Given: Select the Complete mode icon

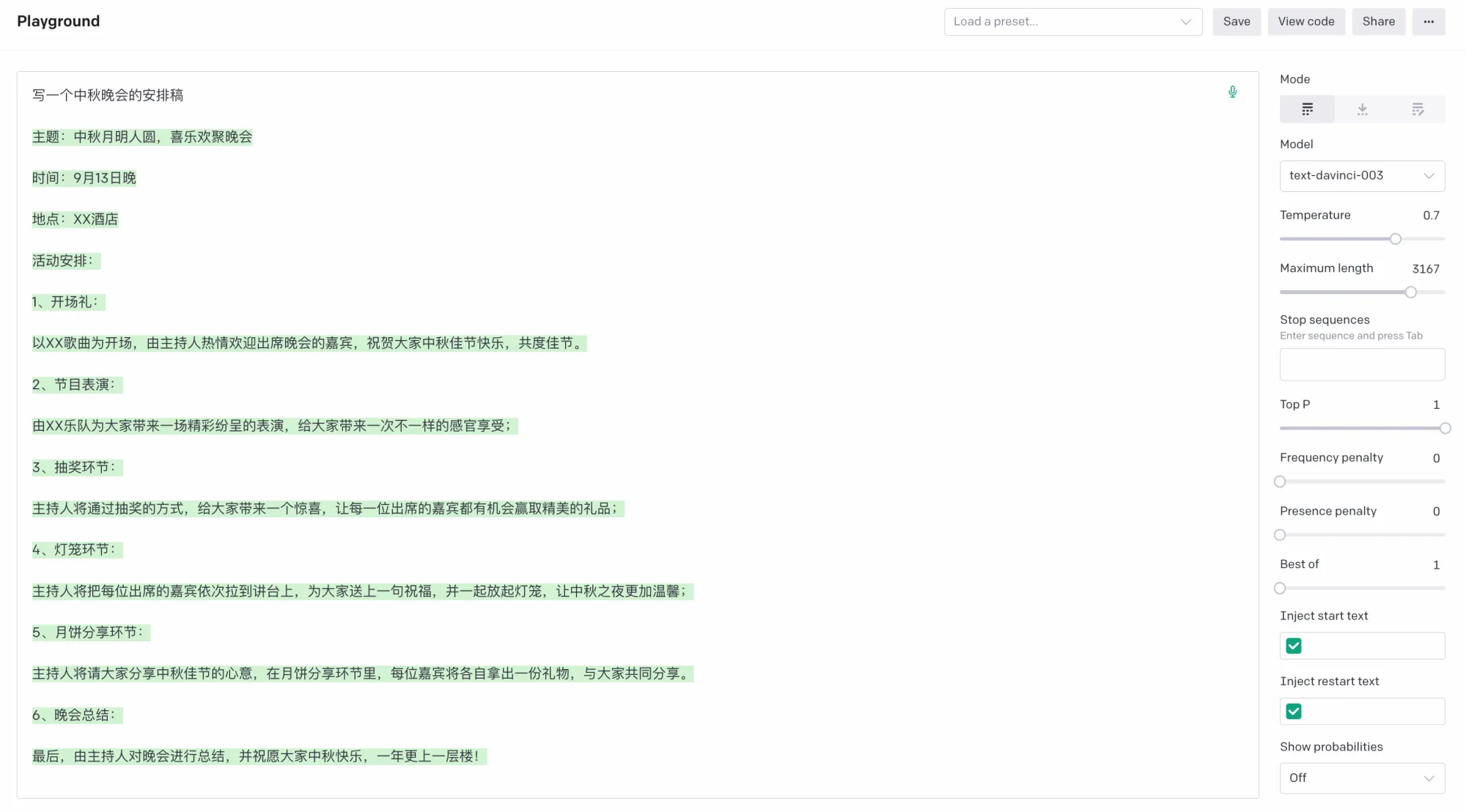Looking at the screenshot, I should 1307,109.
